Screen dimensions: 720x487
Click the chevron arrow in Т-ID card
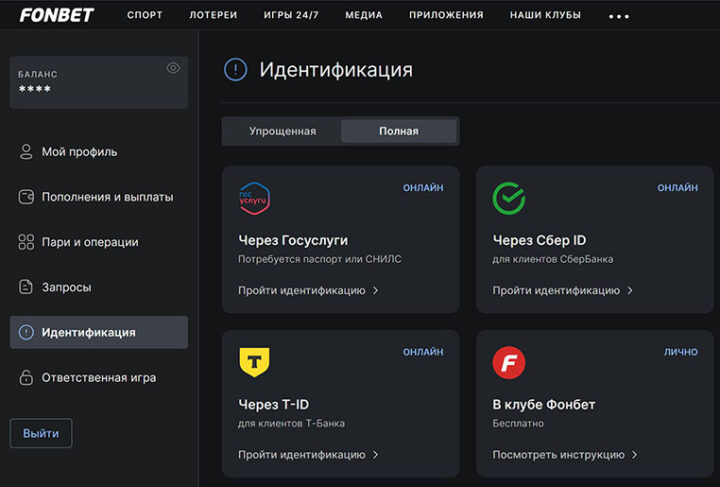[376, 455]
